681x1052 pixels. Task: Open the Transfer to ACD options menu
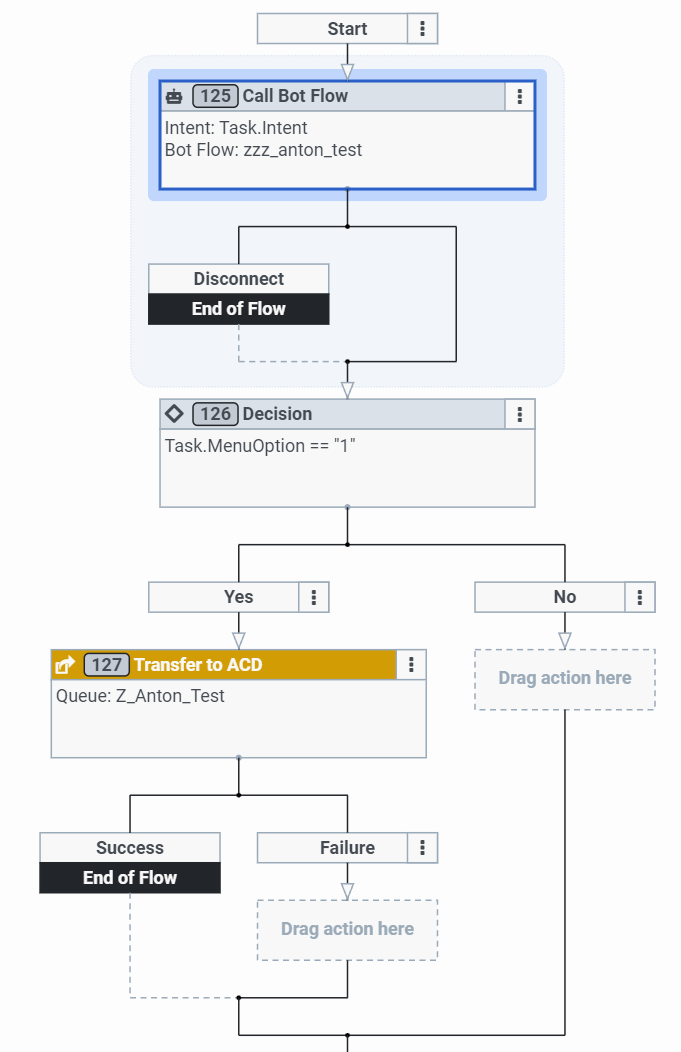411,665
